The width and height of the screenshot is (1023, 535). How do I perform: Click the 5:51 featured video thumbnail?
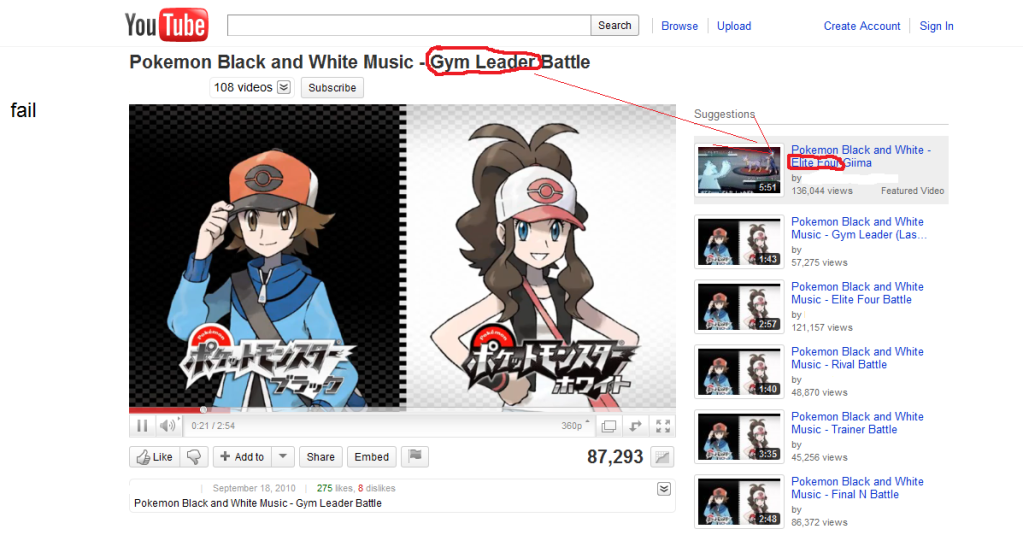(x=739, y=170)
